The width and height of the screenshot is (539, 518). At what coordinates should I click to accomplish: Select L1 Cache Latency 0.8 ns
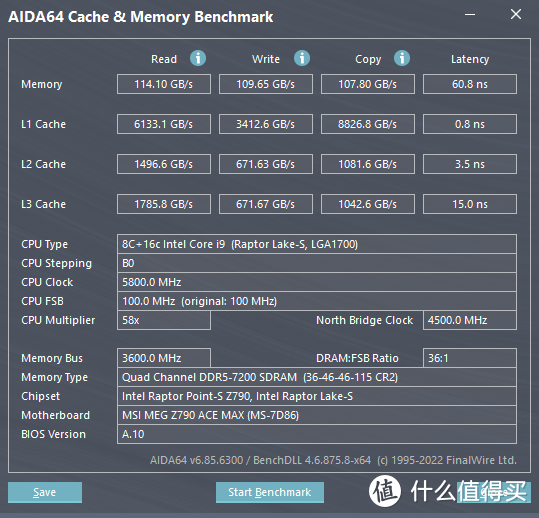coord(470,124)
